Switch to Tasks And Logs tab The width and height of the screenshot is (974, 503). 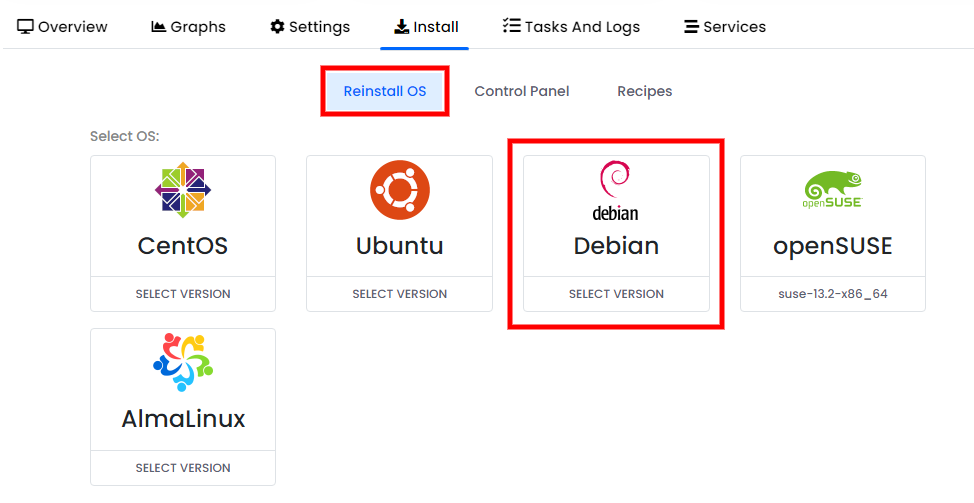(571, 27)
